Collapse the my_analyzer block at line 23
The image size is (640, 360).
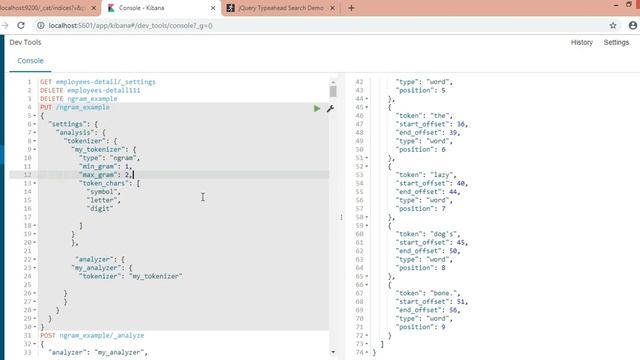point(35,268)
